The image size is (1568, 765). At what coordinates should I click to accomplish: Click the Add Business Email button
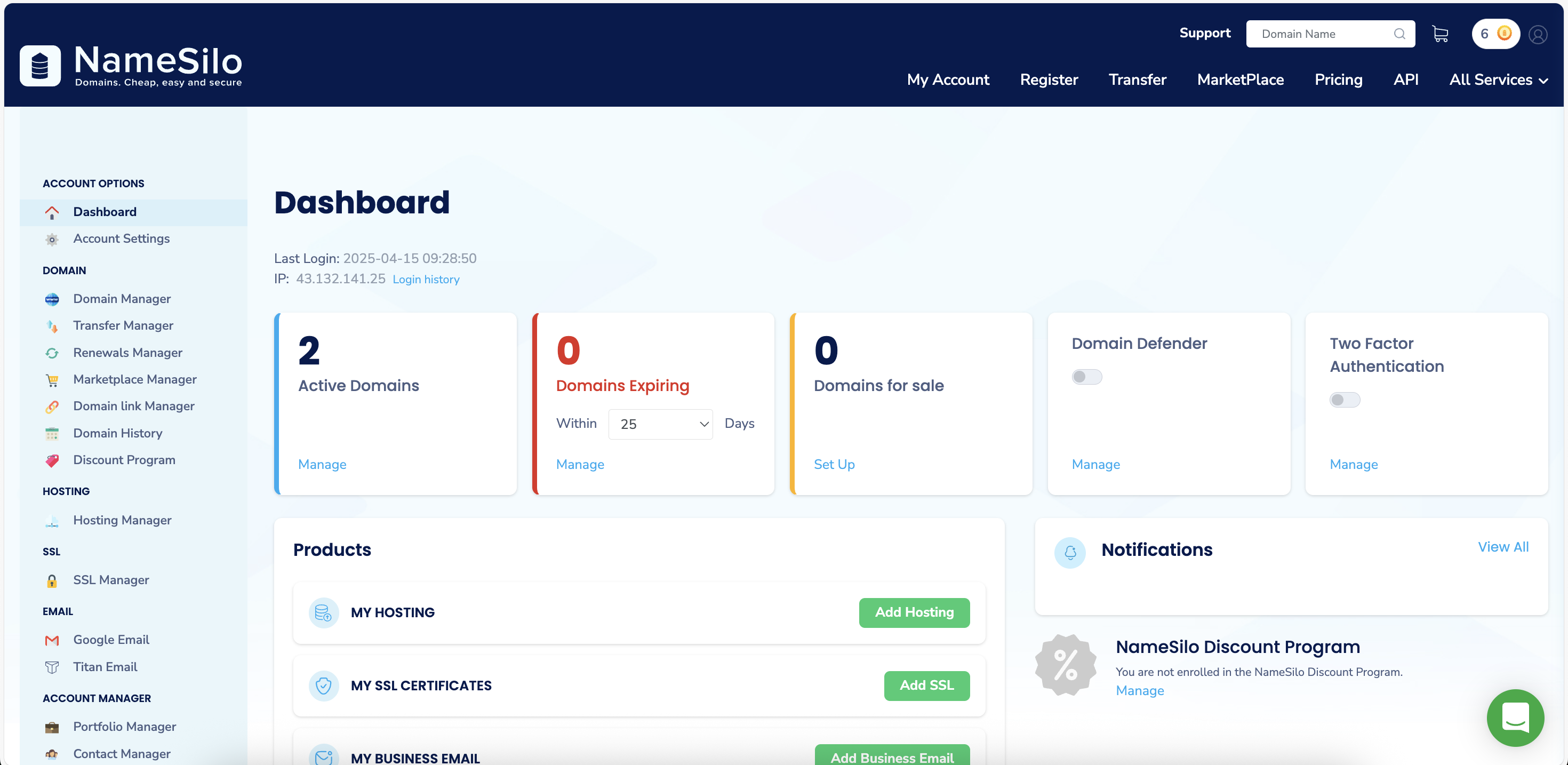tap(892, 755)
